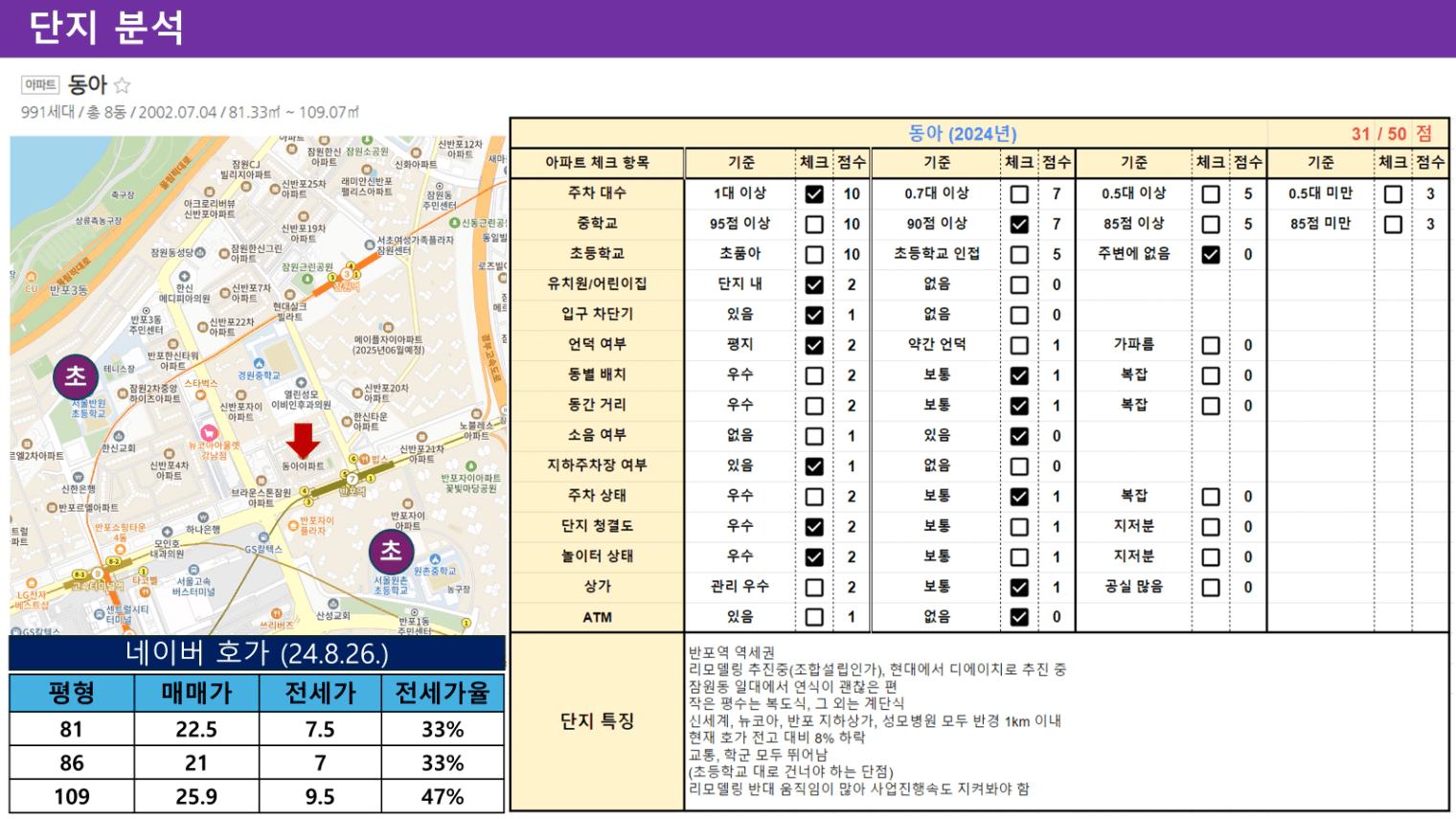Toggle 주차 상태 보통 checkbox
The width and height of the screenshot is (1456, 819).
coord(1019,496)
